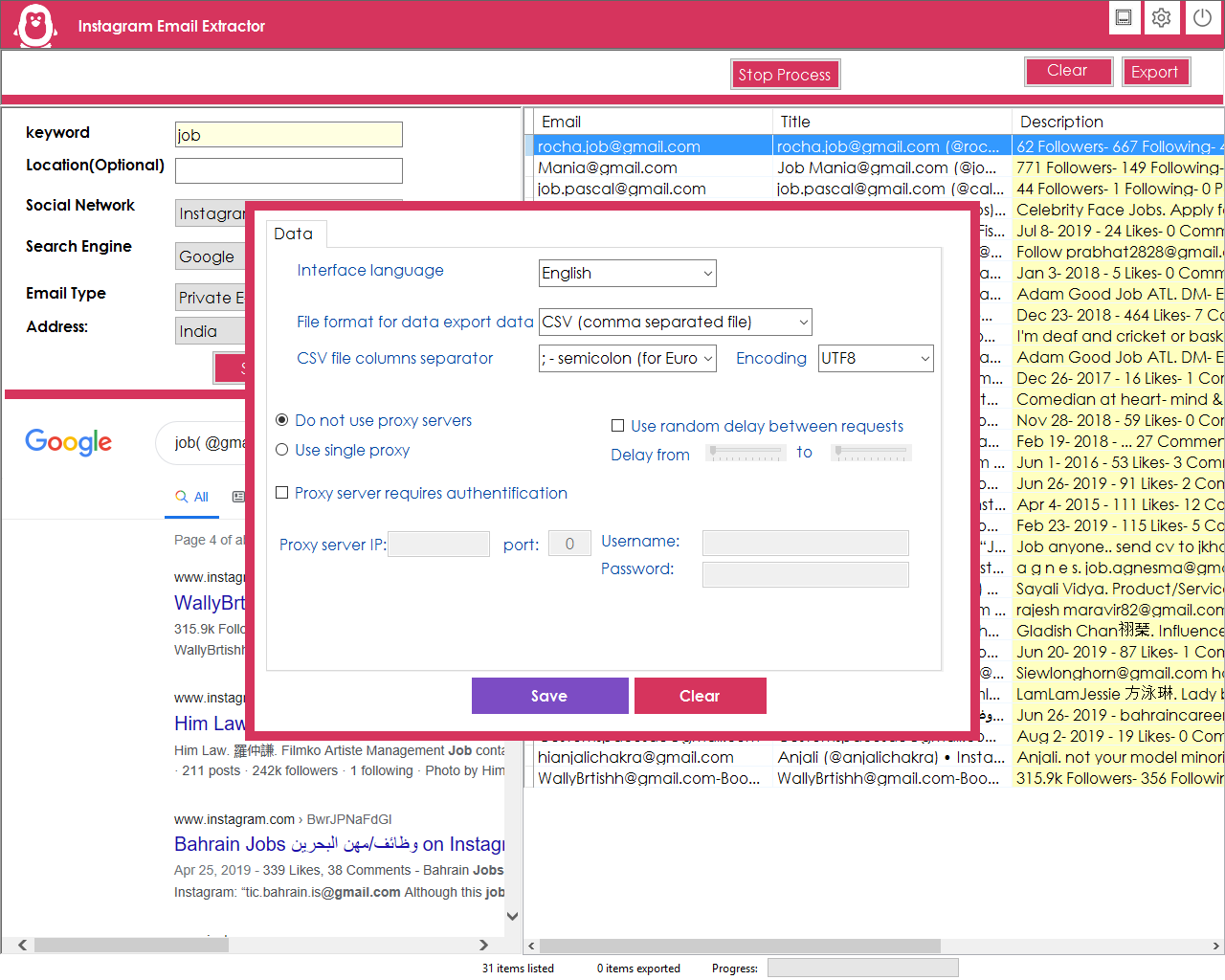The height and width of the screenshot is (980, 1225).
Task: Select the Use single proxy option
Action: click(282, 450)
